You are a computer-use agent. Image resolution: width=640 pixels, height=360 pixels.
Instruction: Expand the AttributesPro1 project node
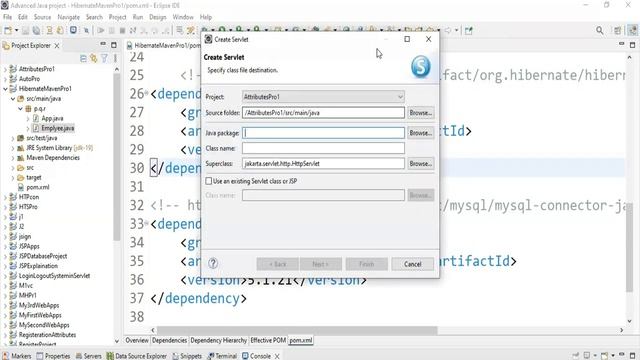(x=5, y=69)
